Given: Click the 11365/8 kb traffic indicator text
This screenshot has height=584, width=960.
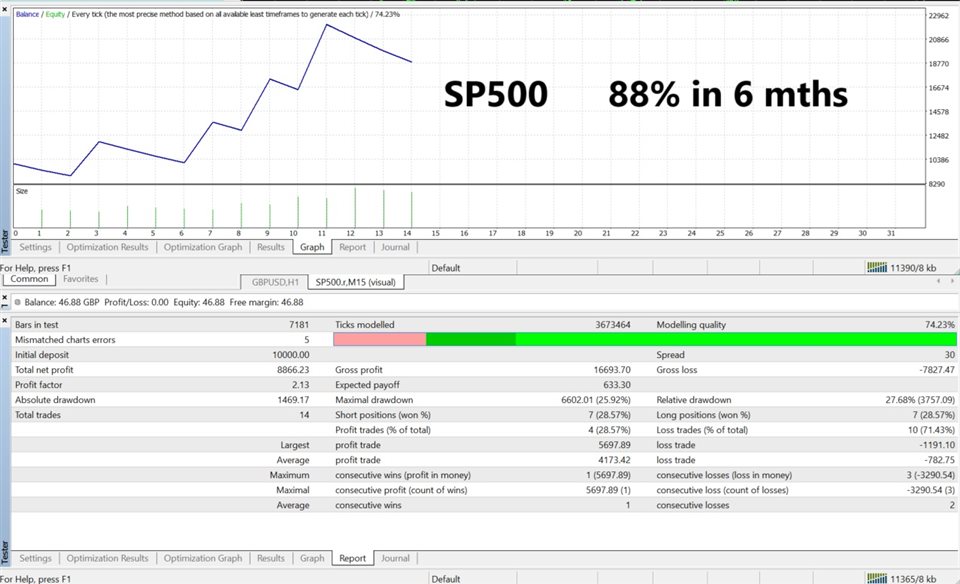Looking at the screenshot, I should click(913, 578).
